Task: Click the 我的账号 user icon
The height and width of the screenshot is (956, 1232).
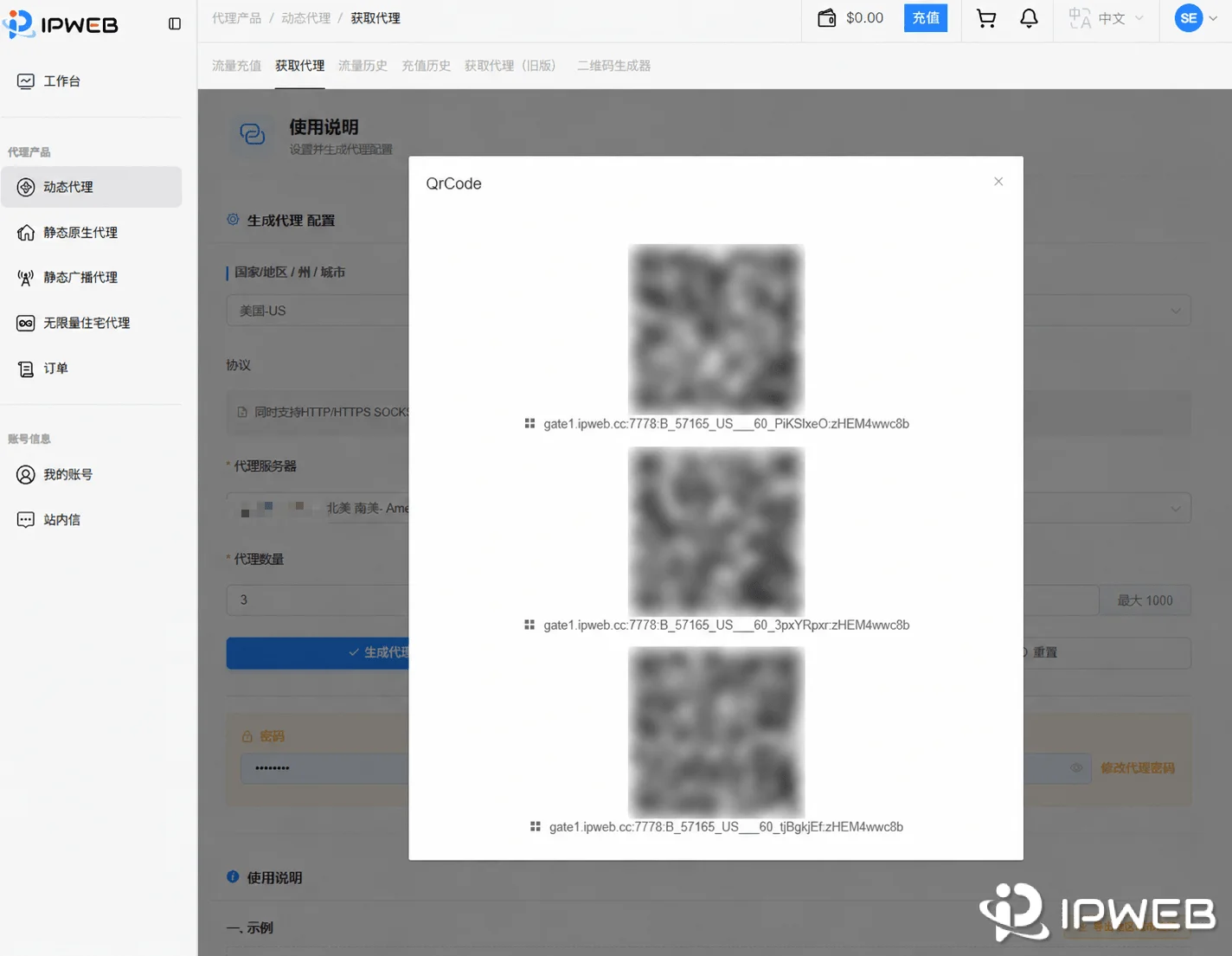Action: 26,474
